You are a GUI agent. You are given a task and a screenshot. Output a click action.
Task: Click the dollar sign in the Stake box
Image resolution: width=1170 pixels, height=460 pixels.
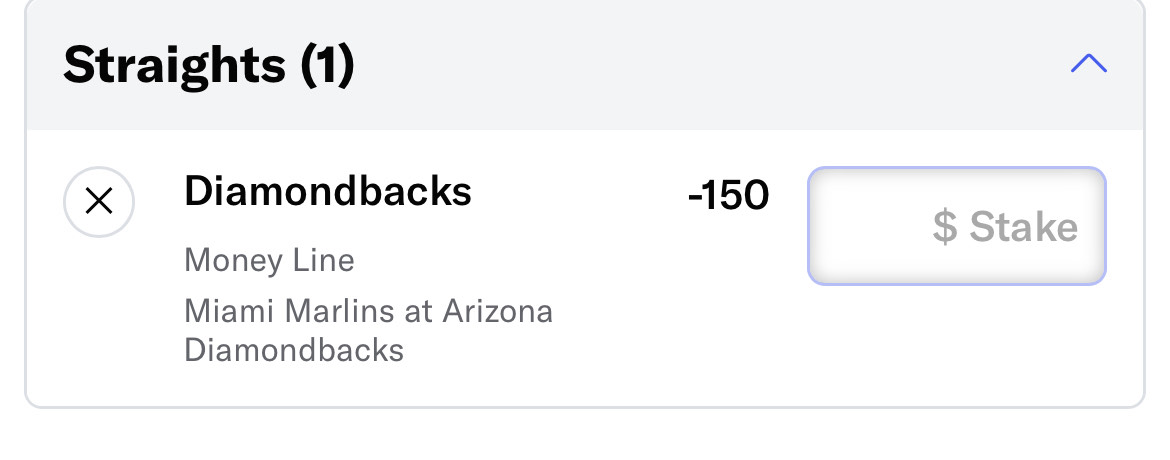click(945, 226)
